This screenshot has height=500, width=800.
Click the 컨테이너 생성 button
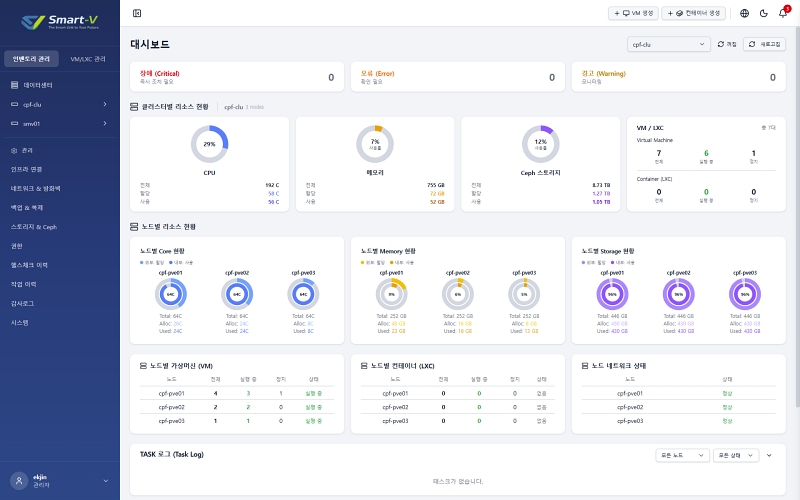coord(693,13)
